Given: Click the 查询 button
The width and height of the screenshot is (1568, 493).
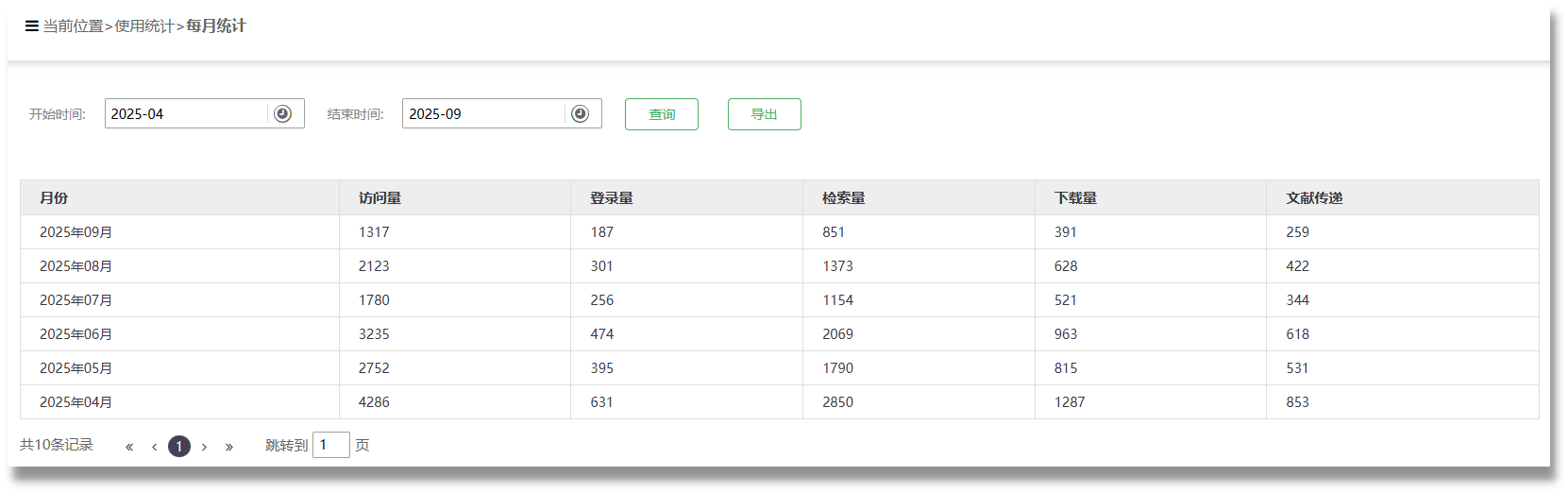Looking at the screenshot, I should 662,114.
